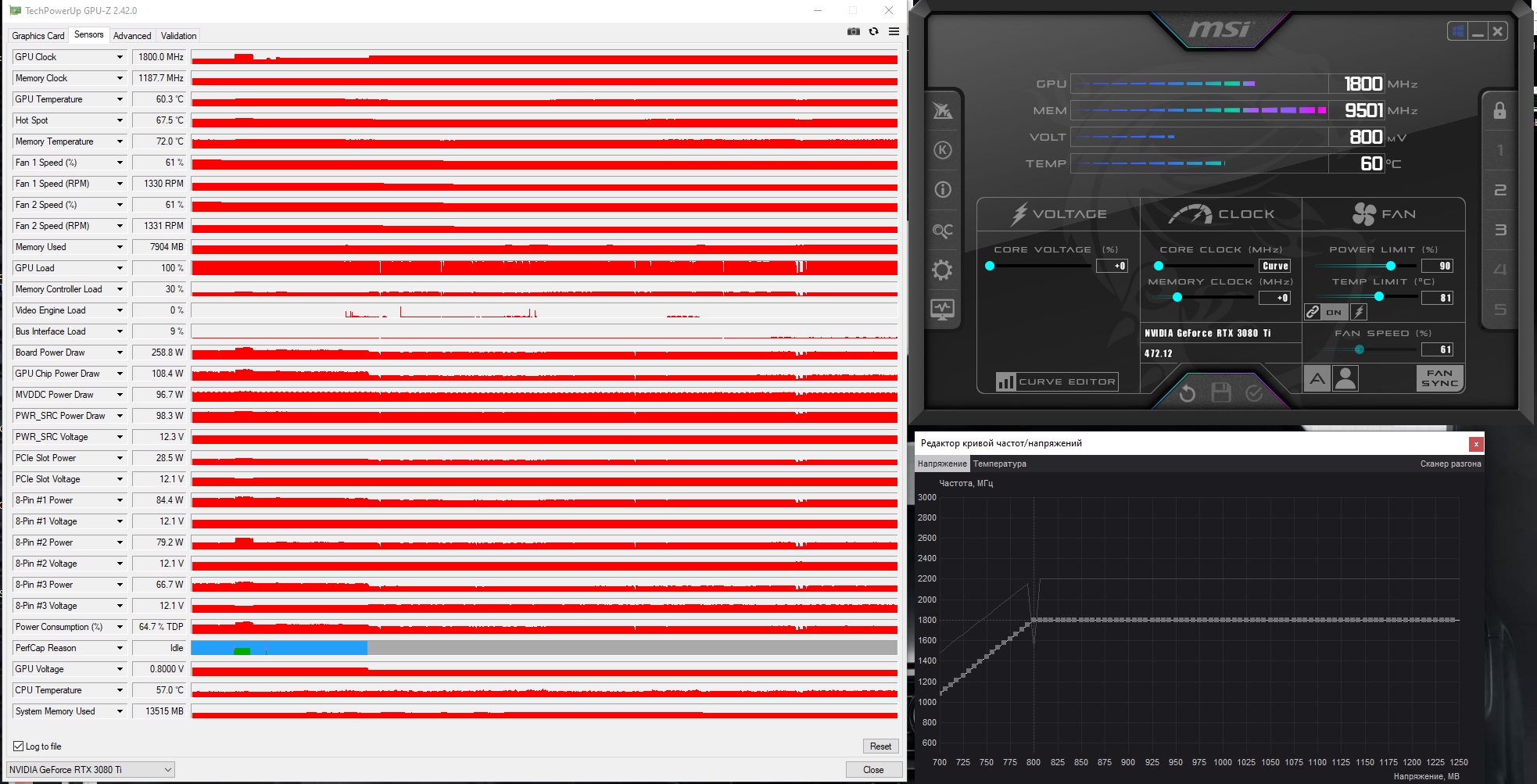Open the Advanced tab

point(132,36)
